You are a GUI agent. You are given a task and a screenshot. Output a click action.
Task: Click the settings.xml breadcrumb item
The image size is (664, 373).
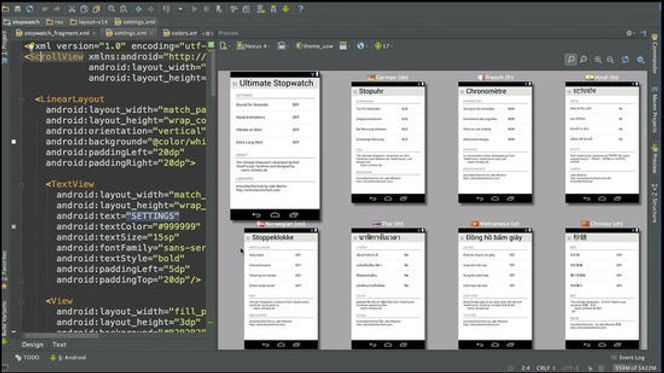(x=136, y=22)
